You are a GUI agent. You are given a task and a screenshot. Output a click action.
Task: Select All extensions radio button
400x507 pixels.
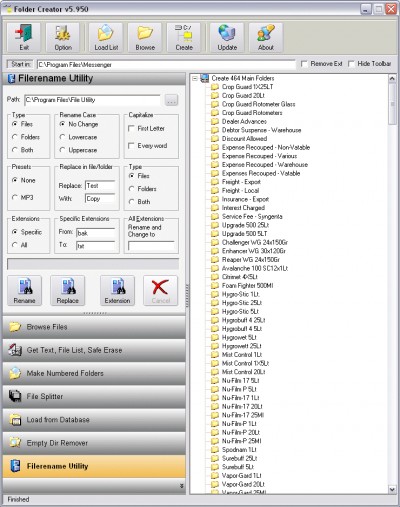(x=14, y=245)
